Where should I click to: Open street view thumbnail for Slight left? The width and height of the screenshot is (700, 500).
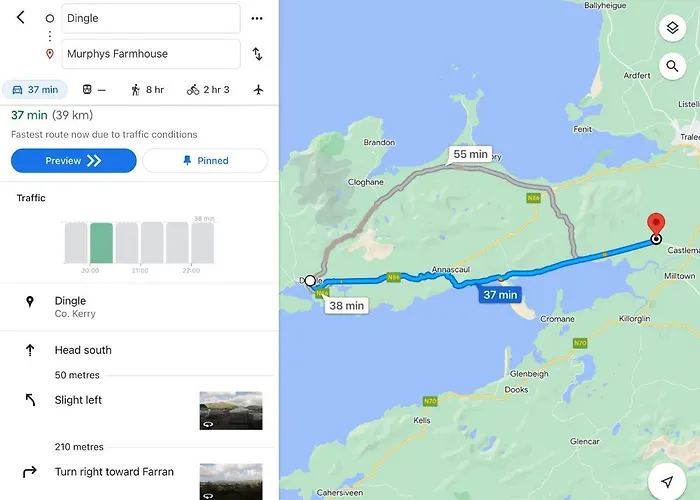pos(231,410)
